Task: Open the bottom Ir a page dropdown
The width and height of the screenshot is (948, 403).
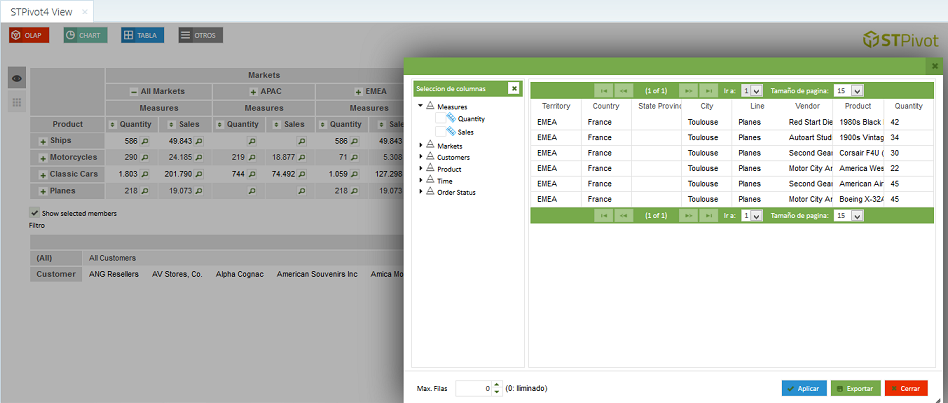Action: click(x=755, y=216)
